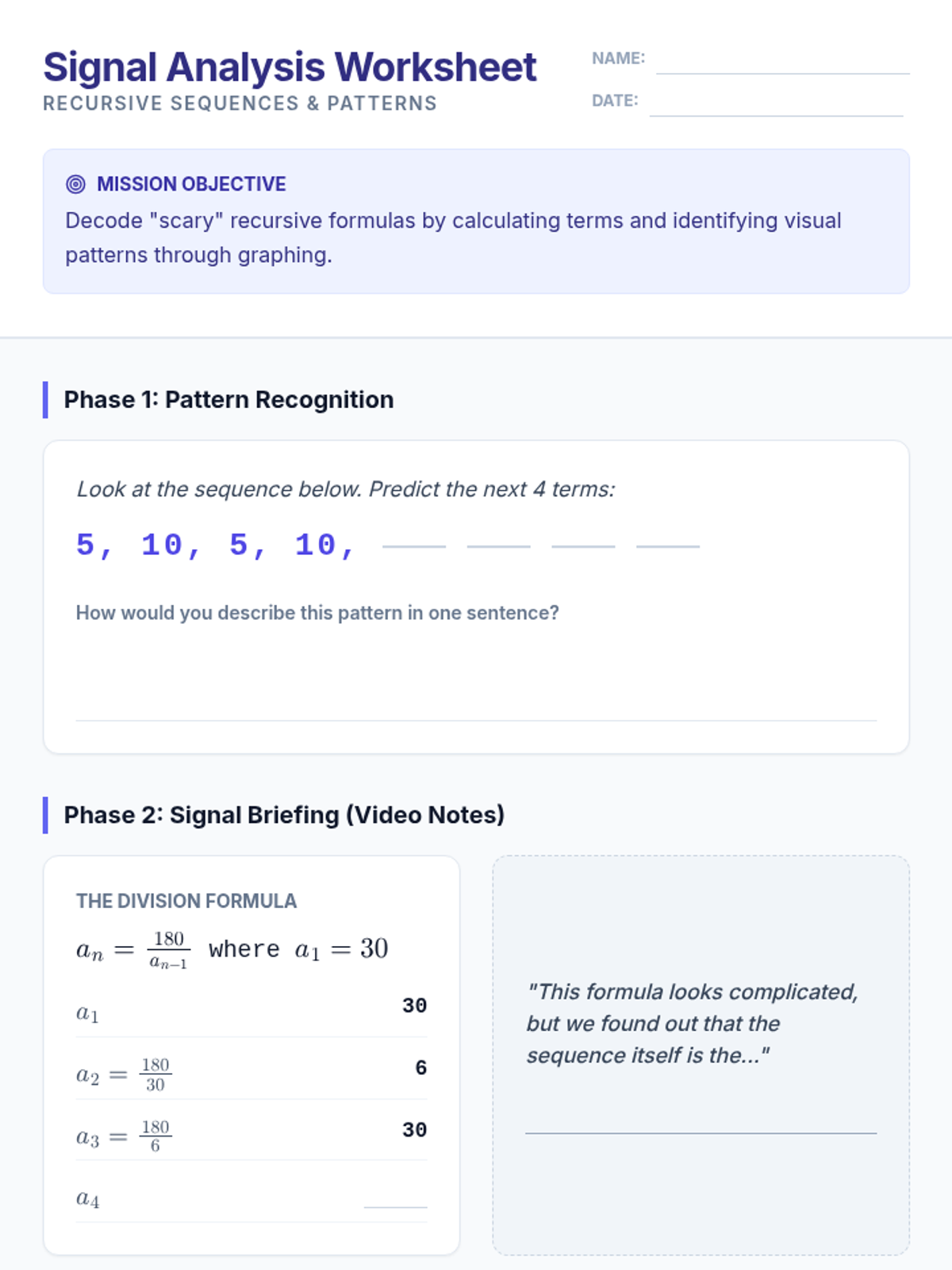The width and height of the screenshot is (952, 1270).
Task: Click the Mission Objective target icon
Action: tap(75, 184)
